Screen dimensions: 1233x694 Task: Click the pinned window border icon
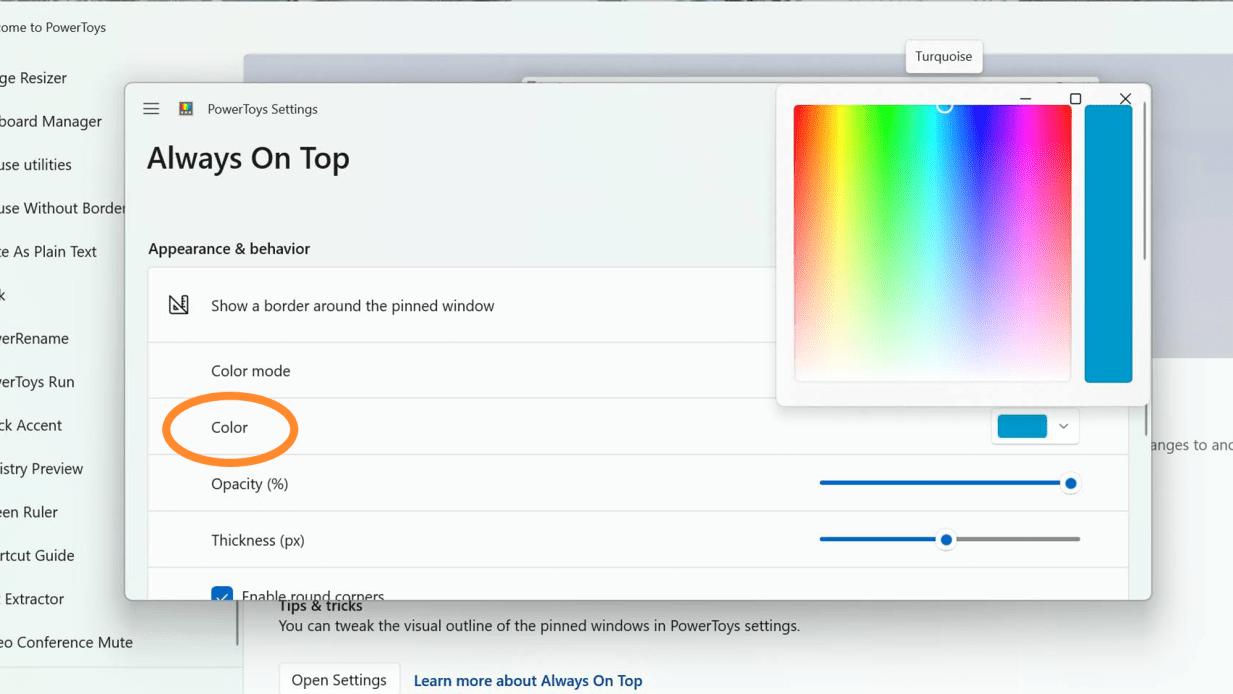(x=179, y=305)
